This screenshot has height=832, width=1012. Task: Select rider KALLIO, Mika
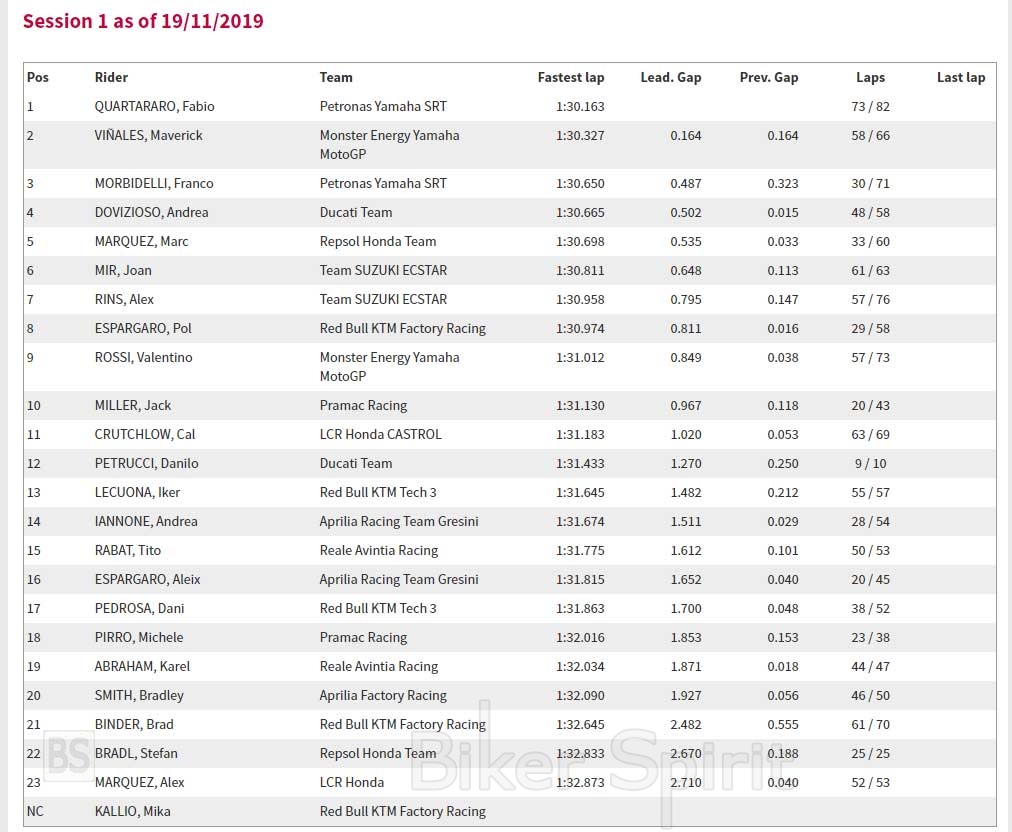pos(132,812)
